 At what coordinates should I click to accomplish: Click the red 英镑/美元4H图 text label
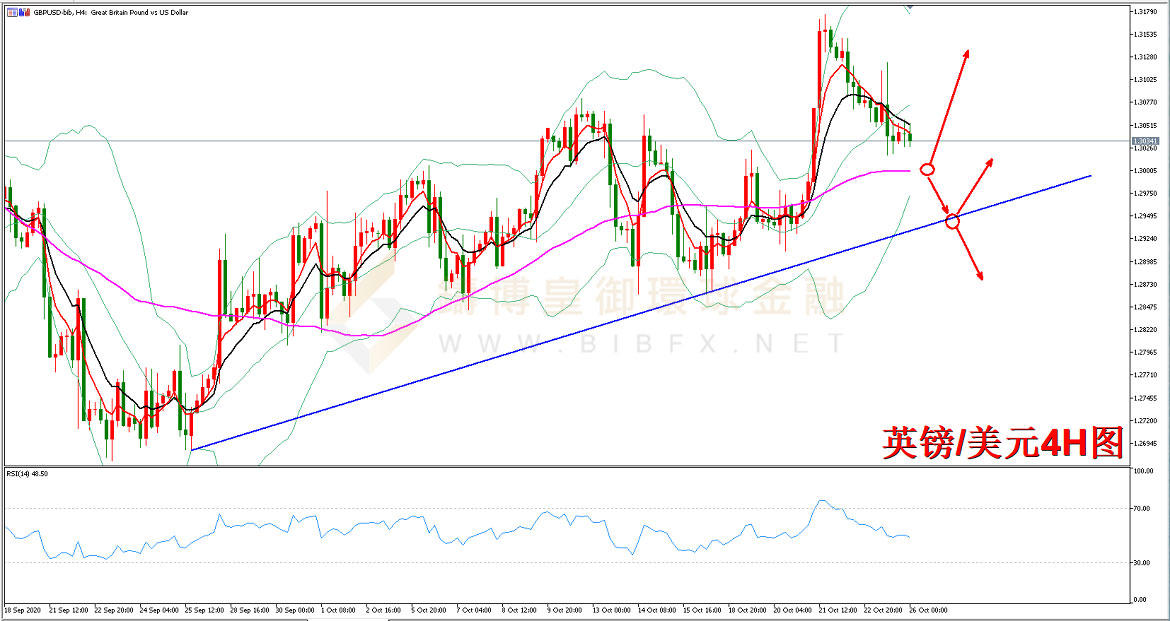point(1002,443)
